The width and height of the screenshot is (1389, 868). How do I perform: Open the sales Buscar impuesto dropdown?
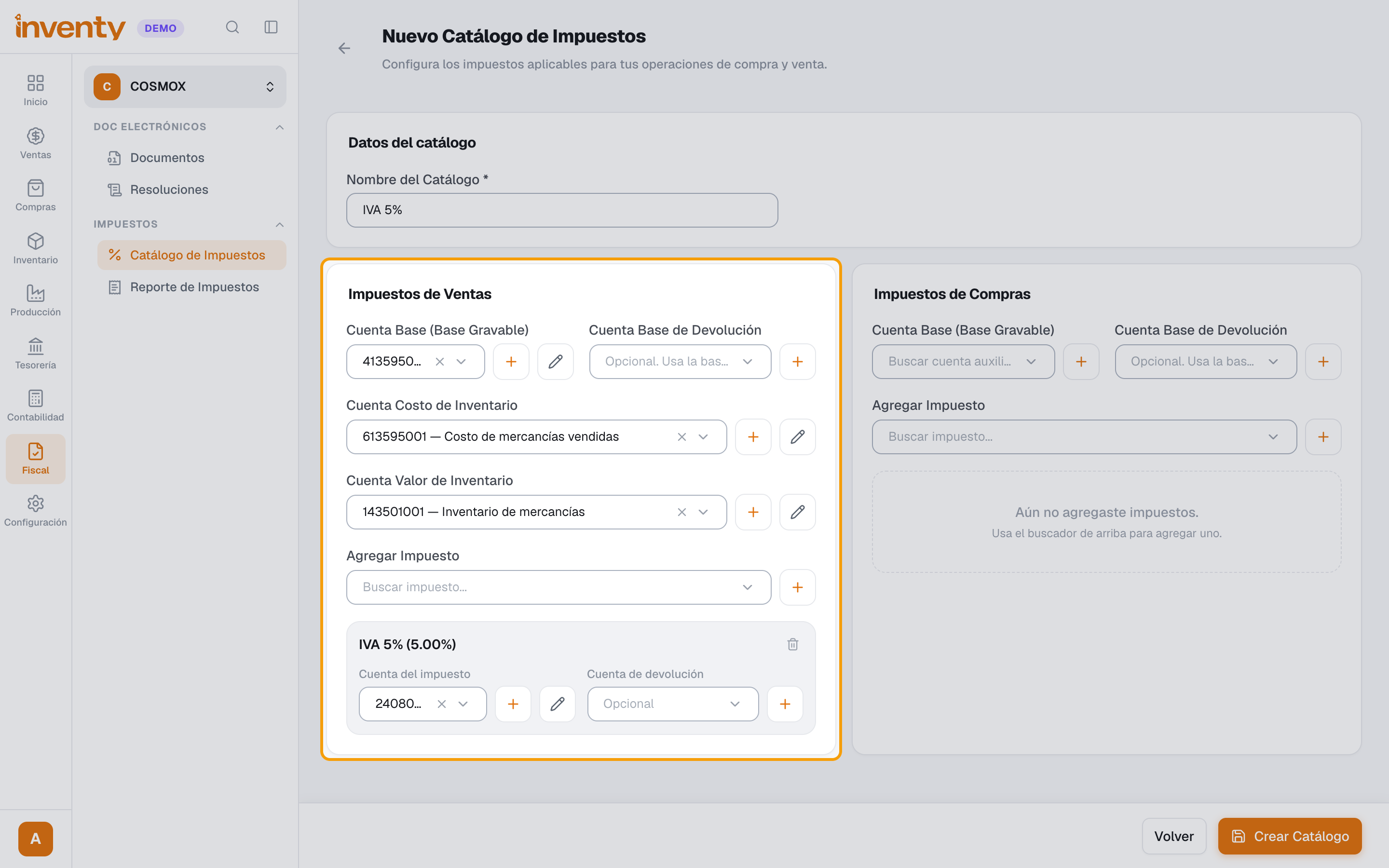tap(558, 587)
